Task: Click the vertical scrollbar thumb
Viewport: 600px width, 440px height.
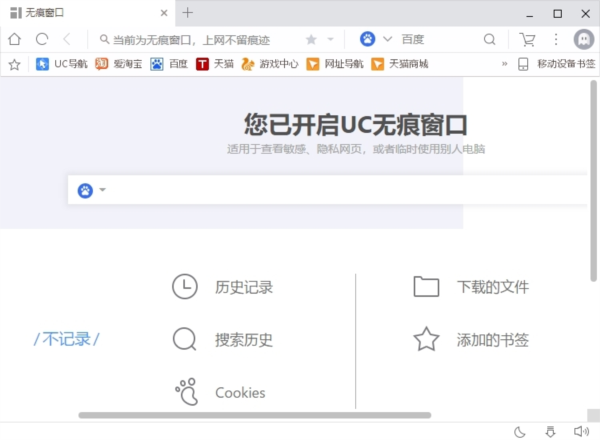Action: (x=593, y=181)
